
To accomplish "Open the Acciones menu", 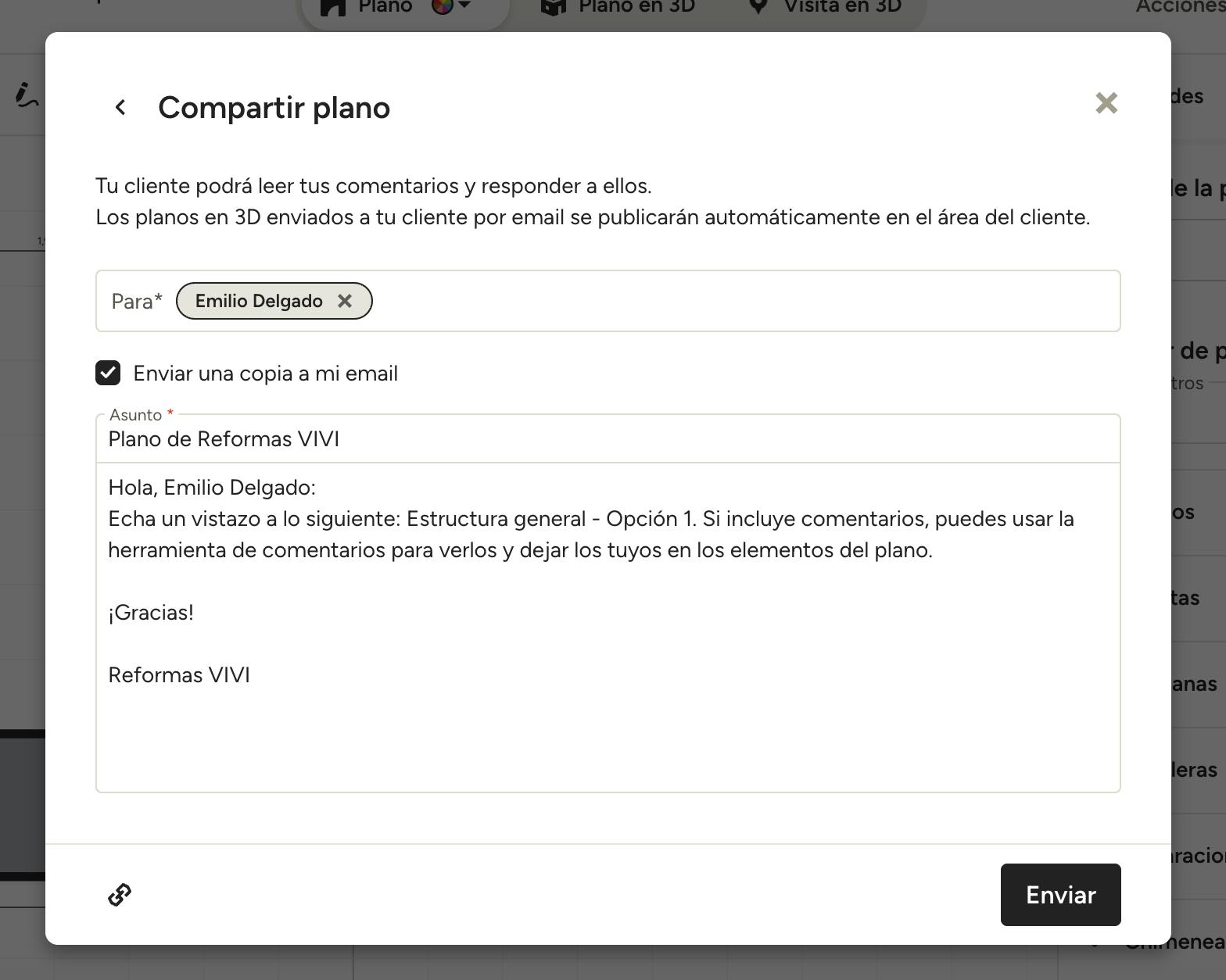I will pyautogui.click(x=1181, y=8).
